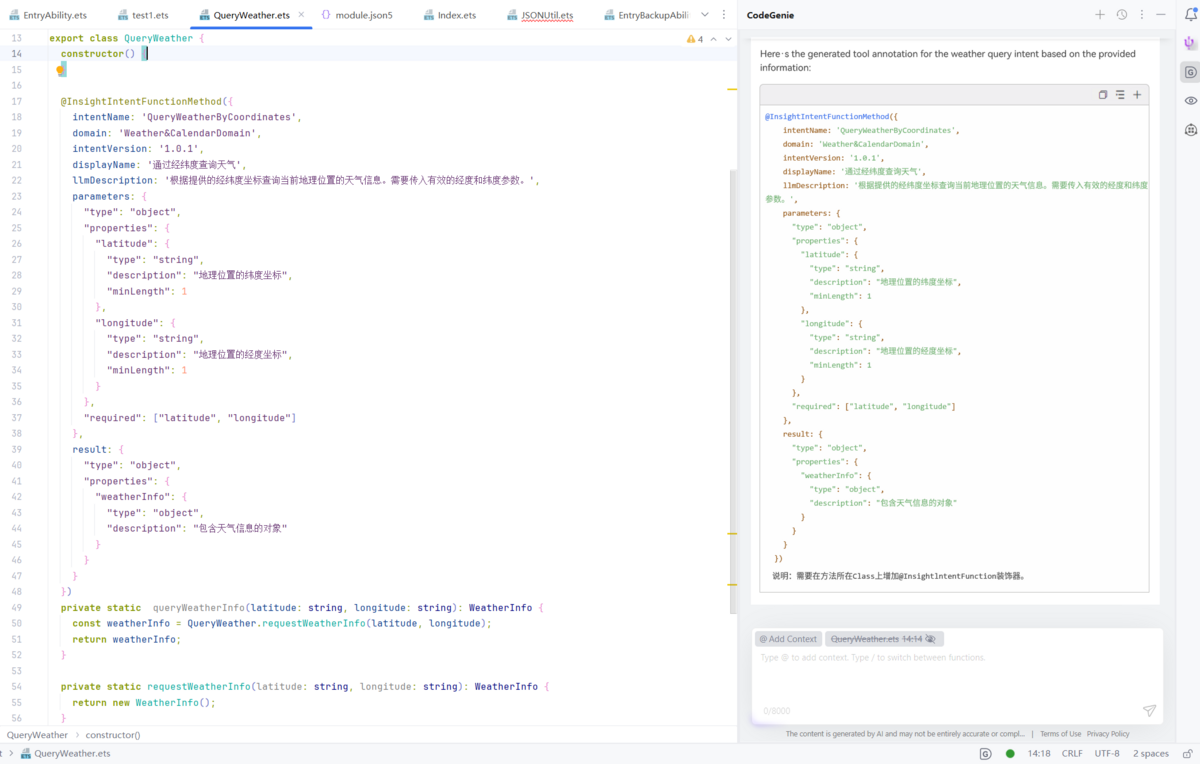Toggle the eye preview sidebar button
The height and width of the screenshot is (764, 1200).
pyautogui.click(x=1190, y=101)
